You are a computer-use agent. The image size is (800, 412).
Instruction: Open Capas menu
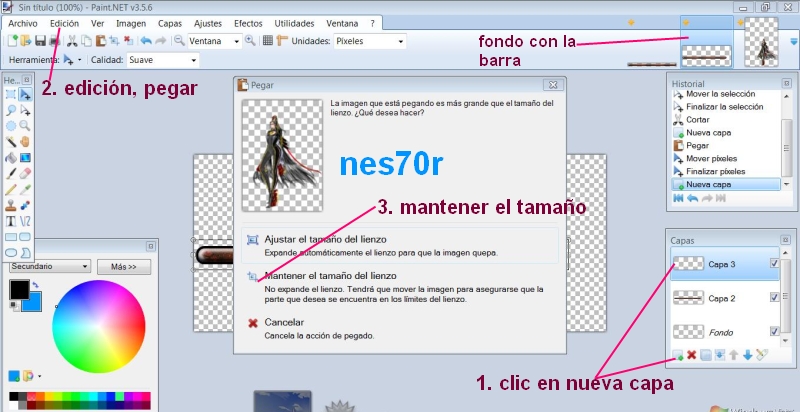point(170,23)
